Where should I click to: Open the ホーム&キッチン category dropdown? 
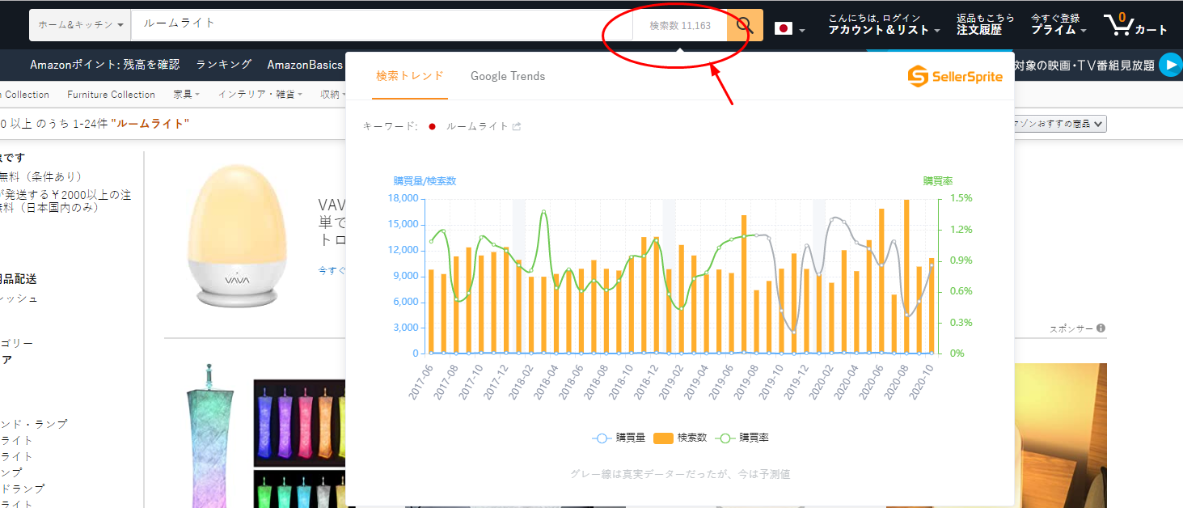tap(80, 24)
